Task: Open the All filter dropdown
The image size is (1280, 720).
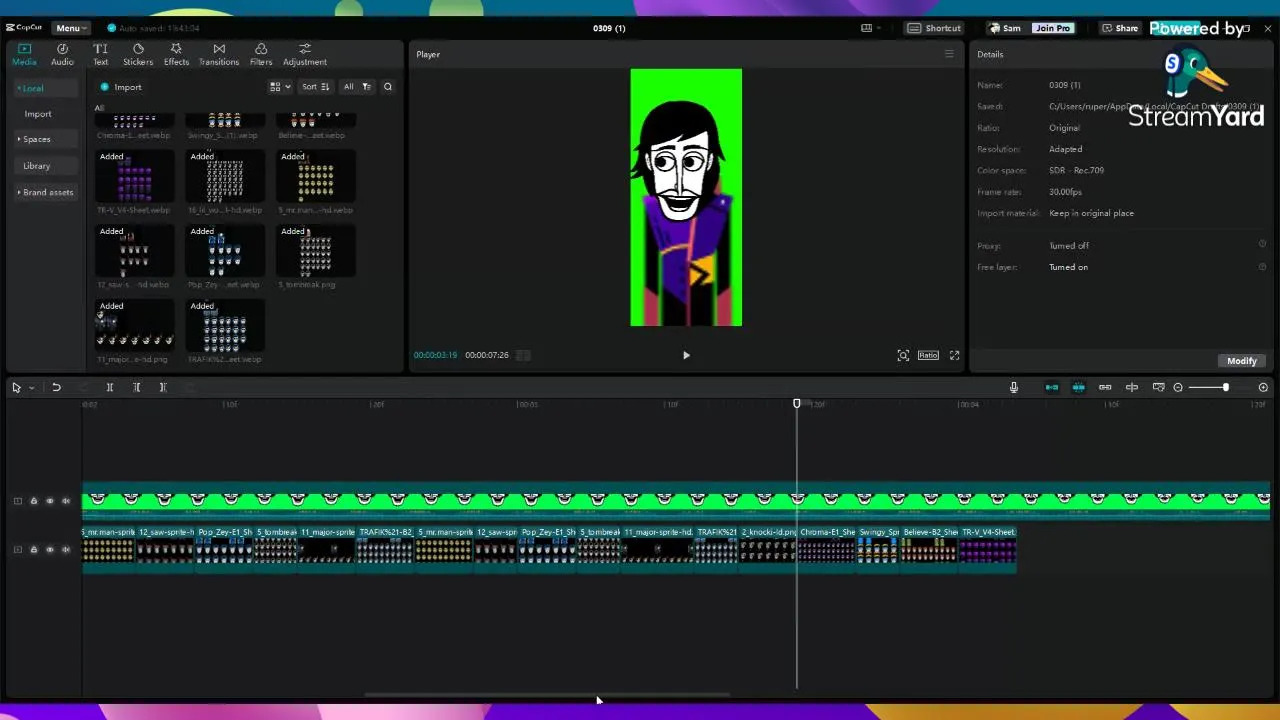Action: [357, 87]
